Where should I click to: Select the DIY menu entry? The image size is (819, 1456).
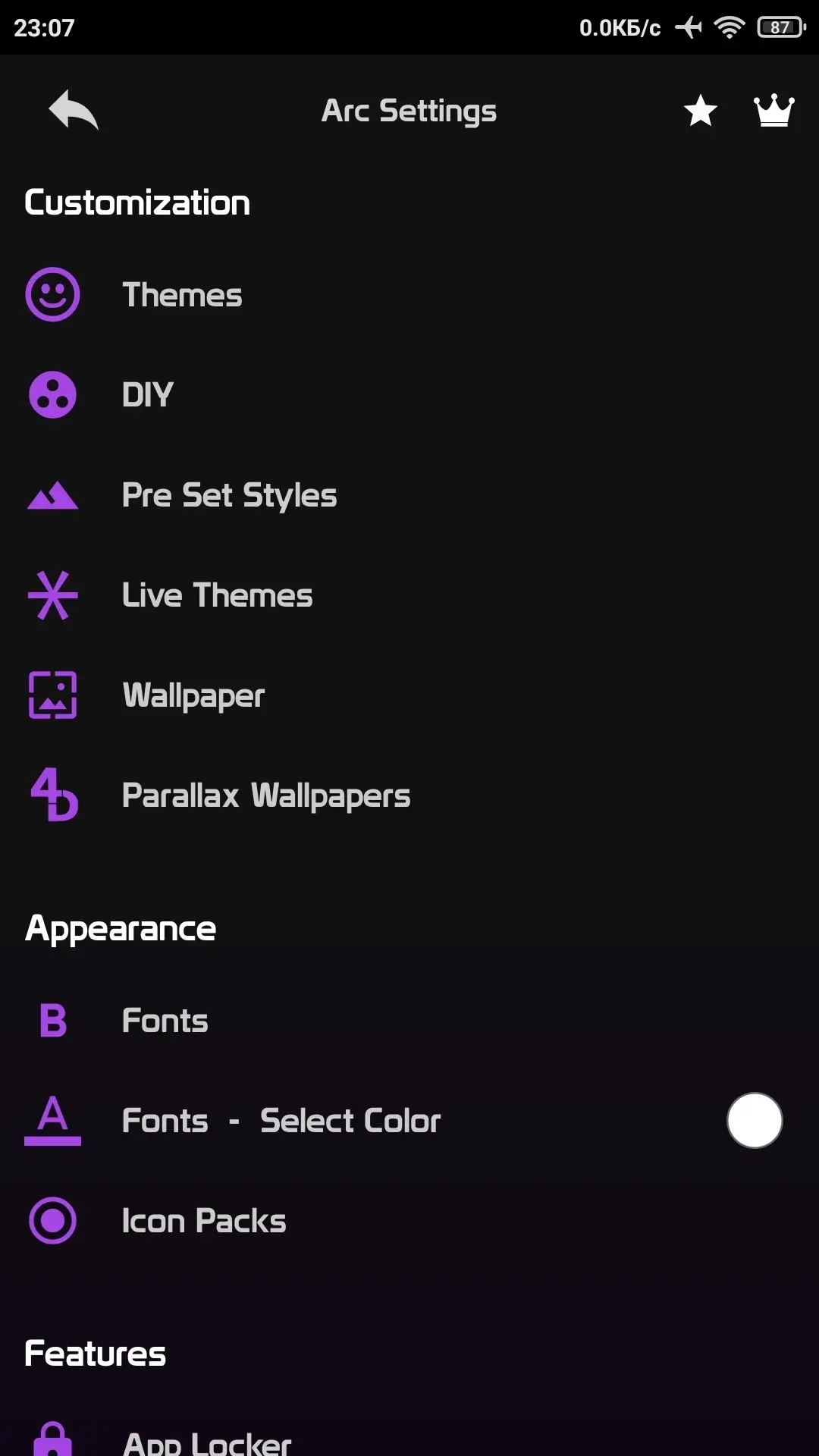[x=148, y=395]
